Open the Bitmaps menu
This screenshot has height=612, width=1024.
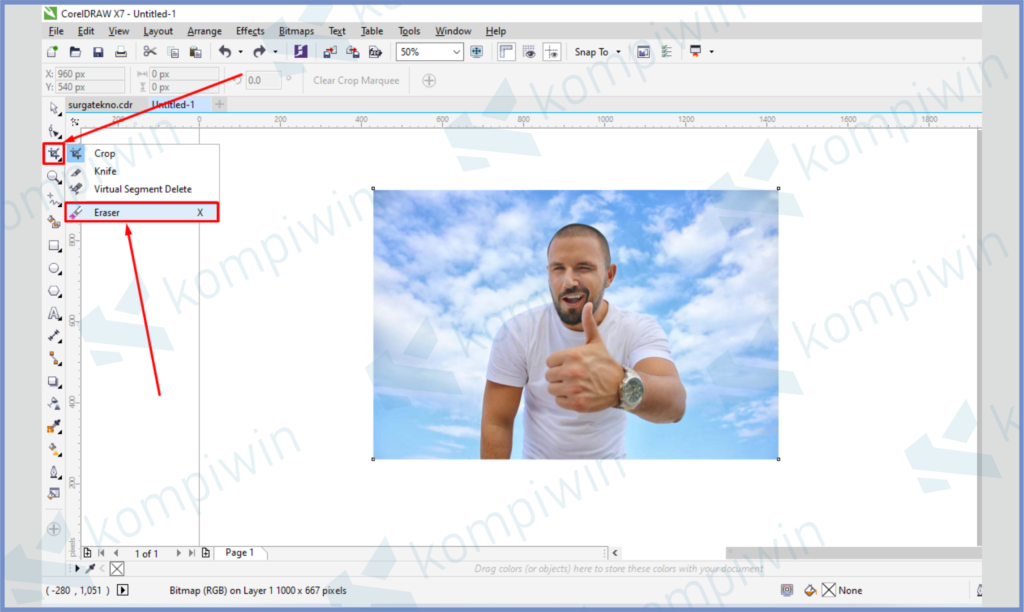pyautogui.click(x=296, y=31)
